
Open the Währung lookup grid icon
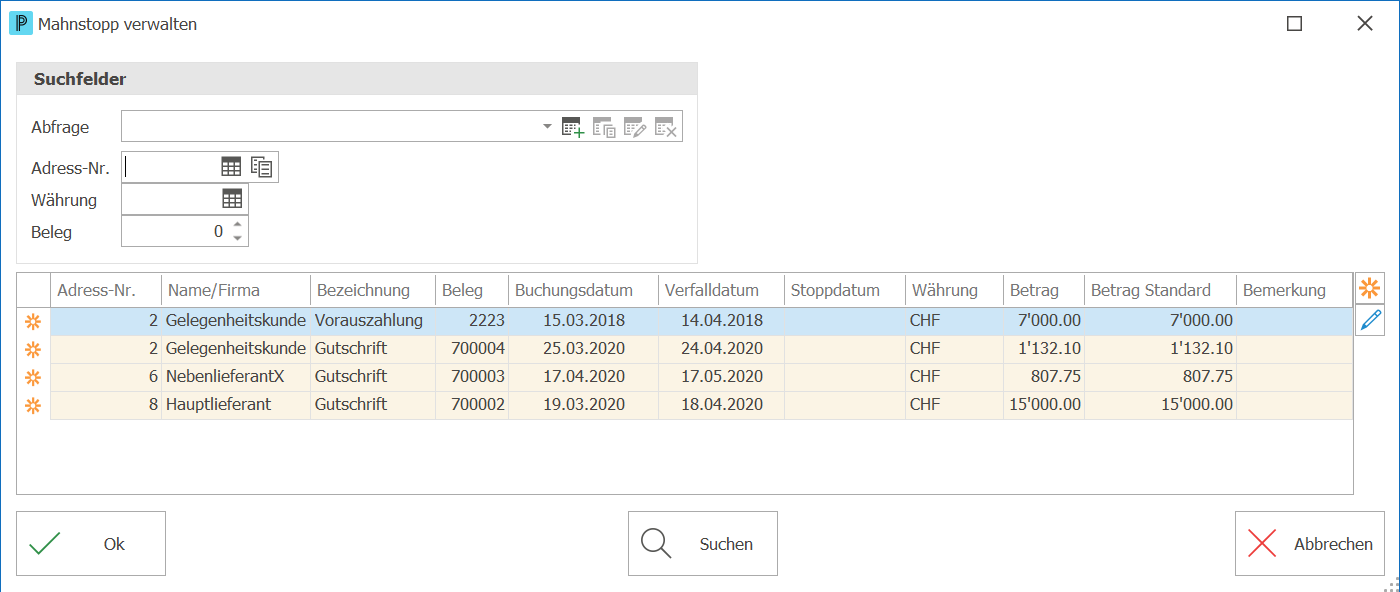tap(232, 199)
